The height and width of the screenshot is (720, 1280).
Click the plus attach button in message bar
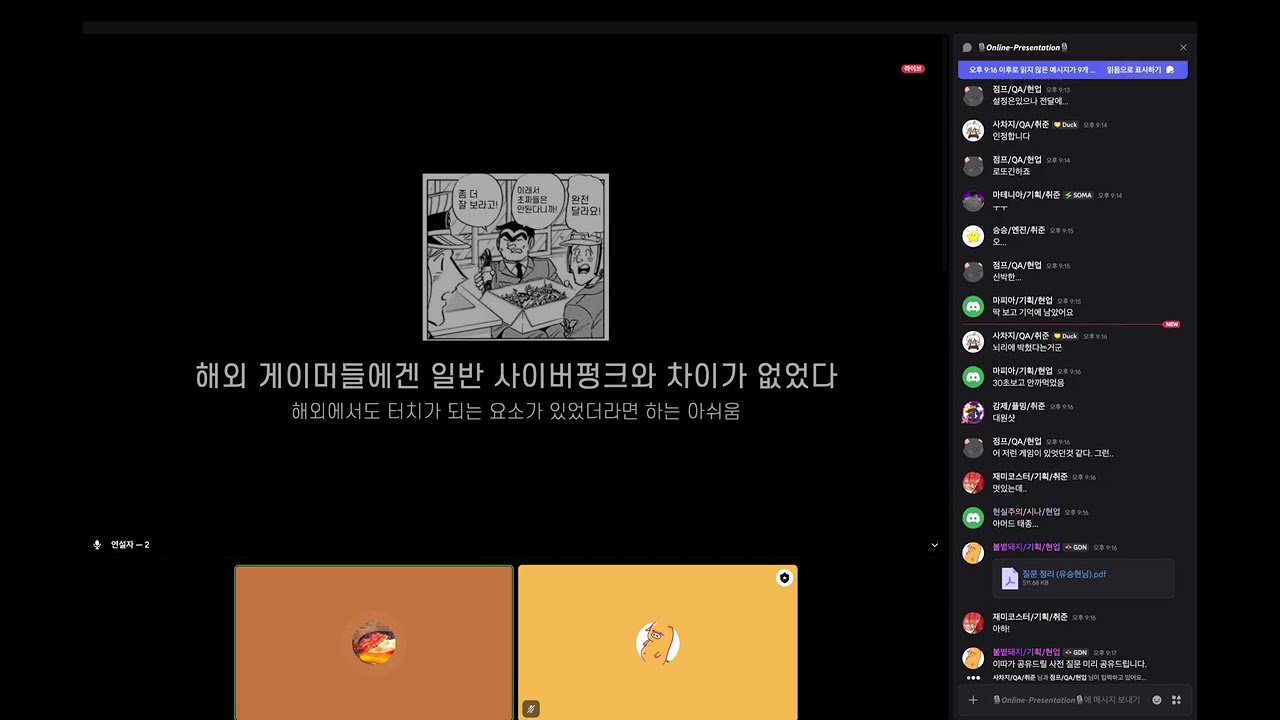[973, 700]
